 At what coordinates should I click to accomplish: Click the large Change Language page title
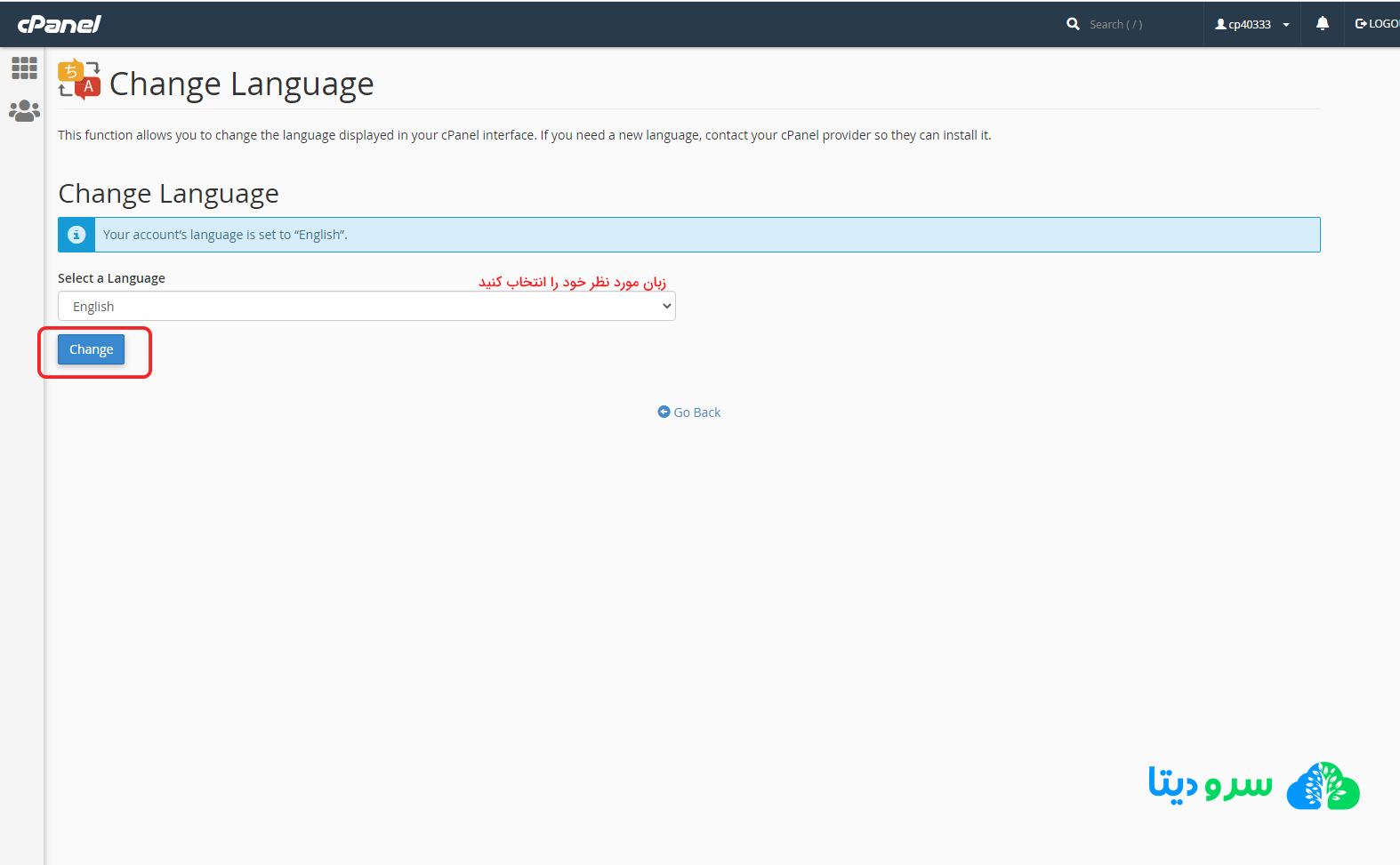241,84
